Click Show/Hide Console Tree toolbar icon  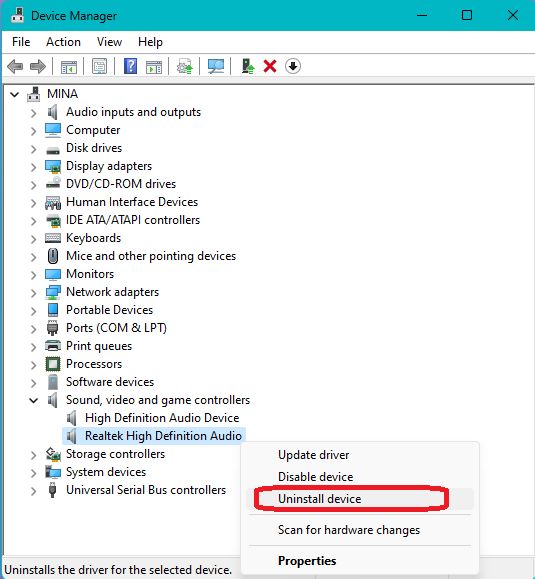point(69,67)
